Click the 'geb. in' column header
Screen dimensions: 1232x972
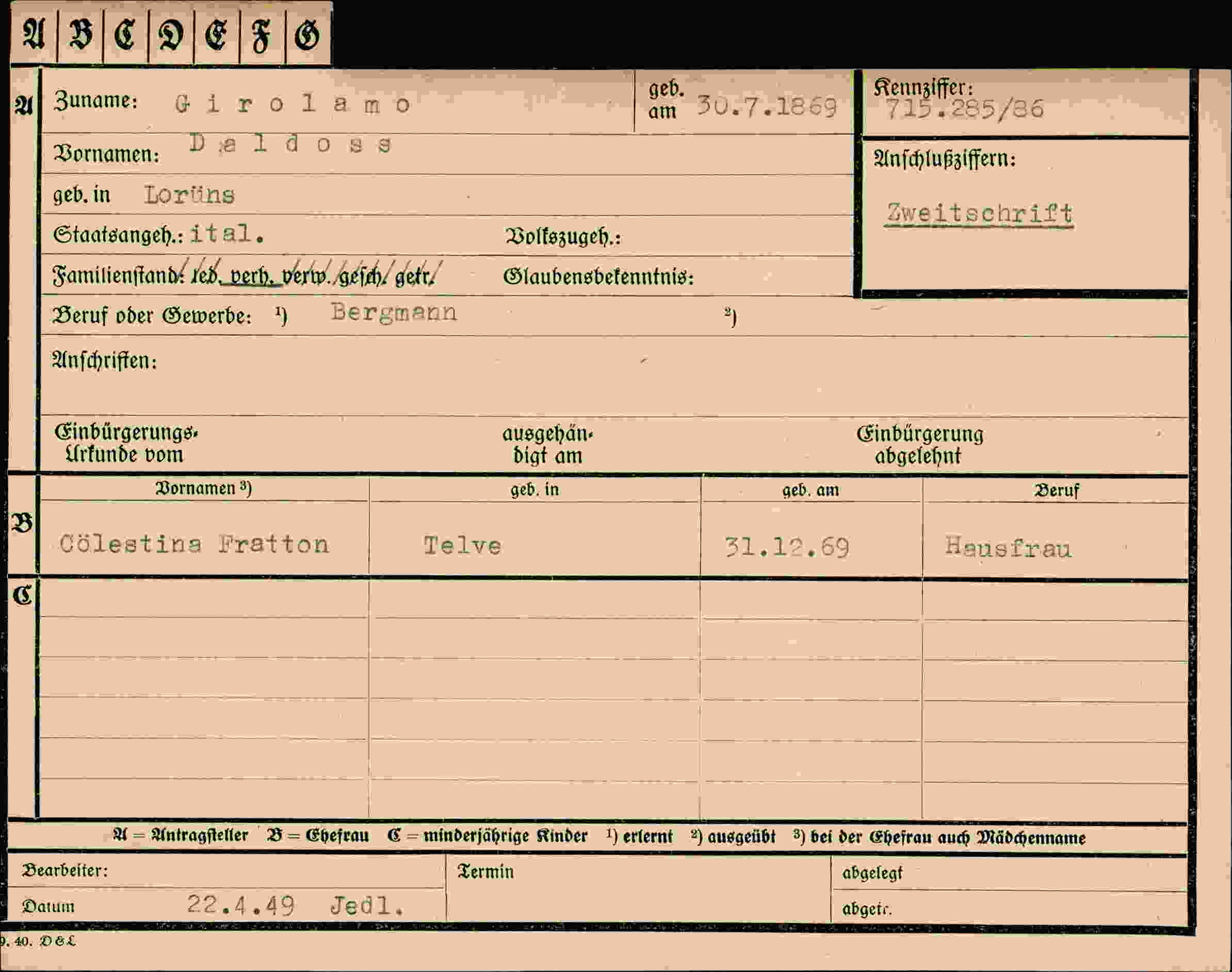click(534, 490)
